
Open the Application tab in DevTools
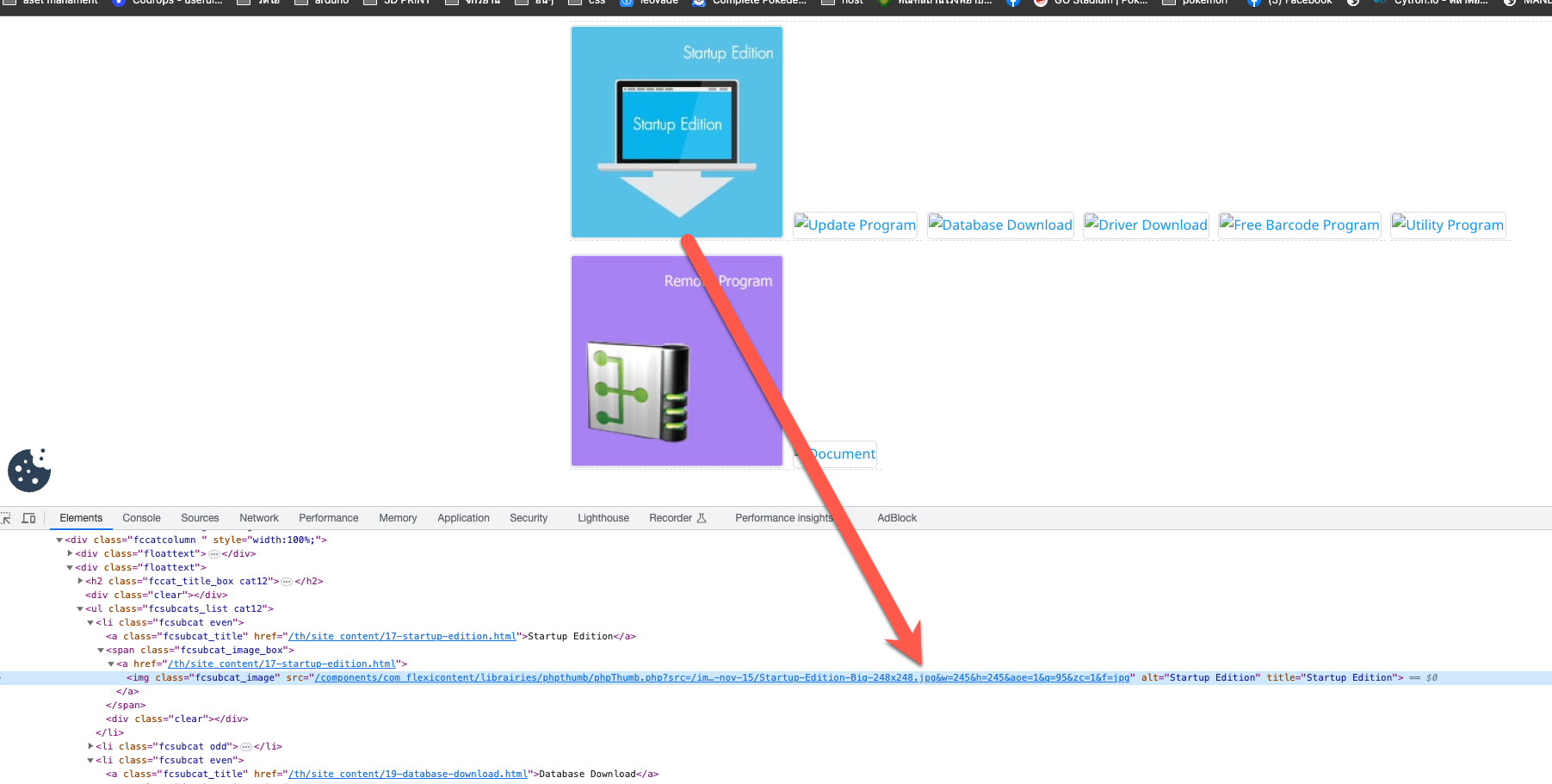[463, 517]
